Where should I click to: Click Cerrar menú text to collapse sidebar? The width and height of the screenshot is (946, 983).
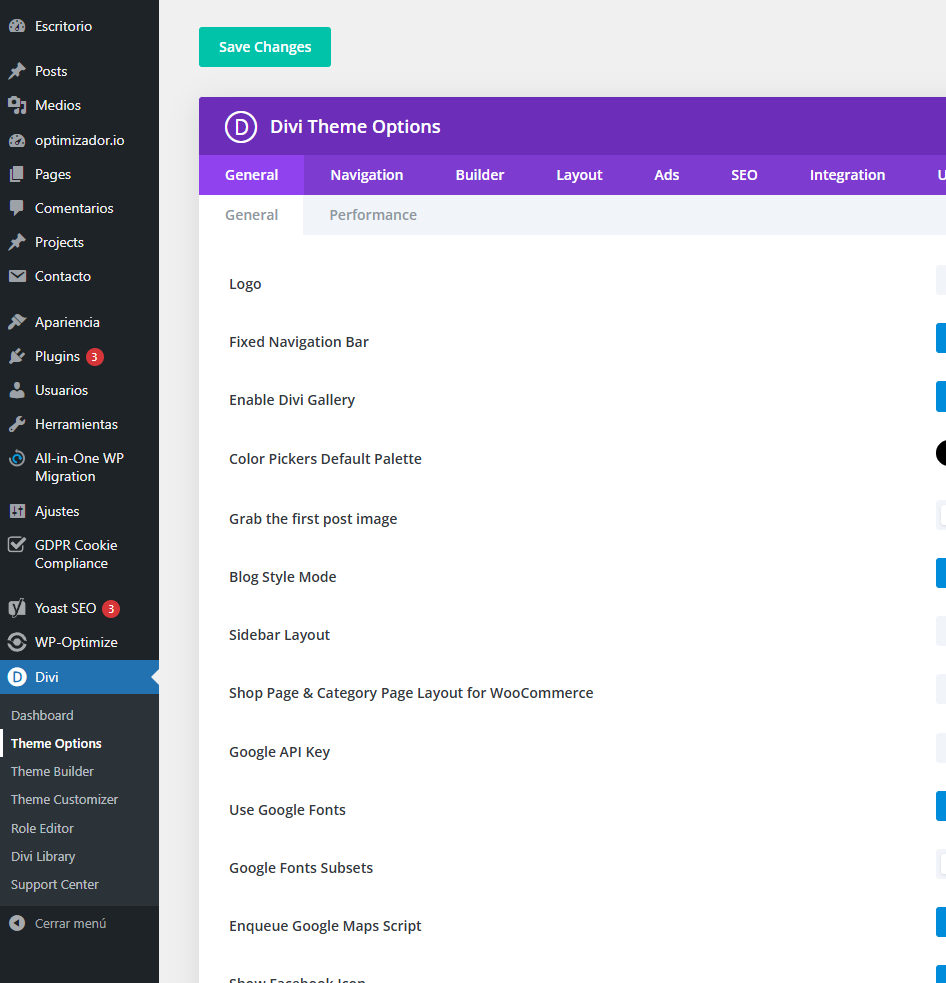click(70, 923)
